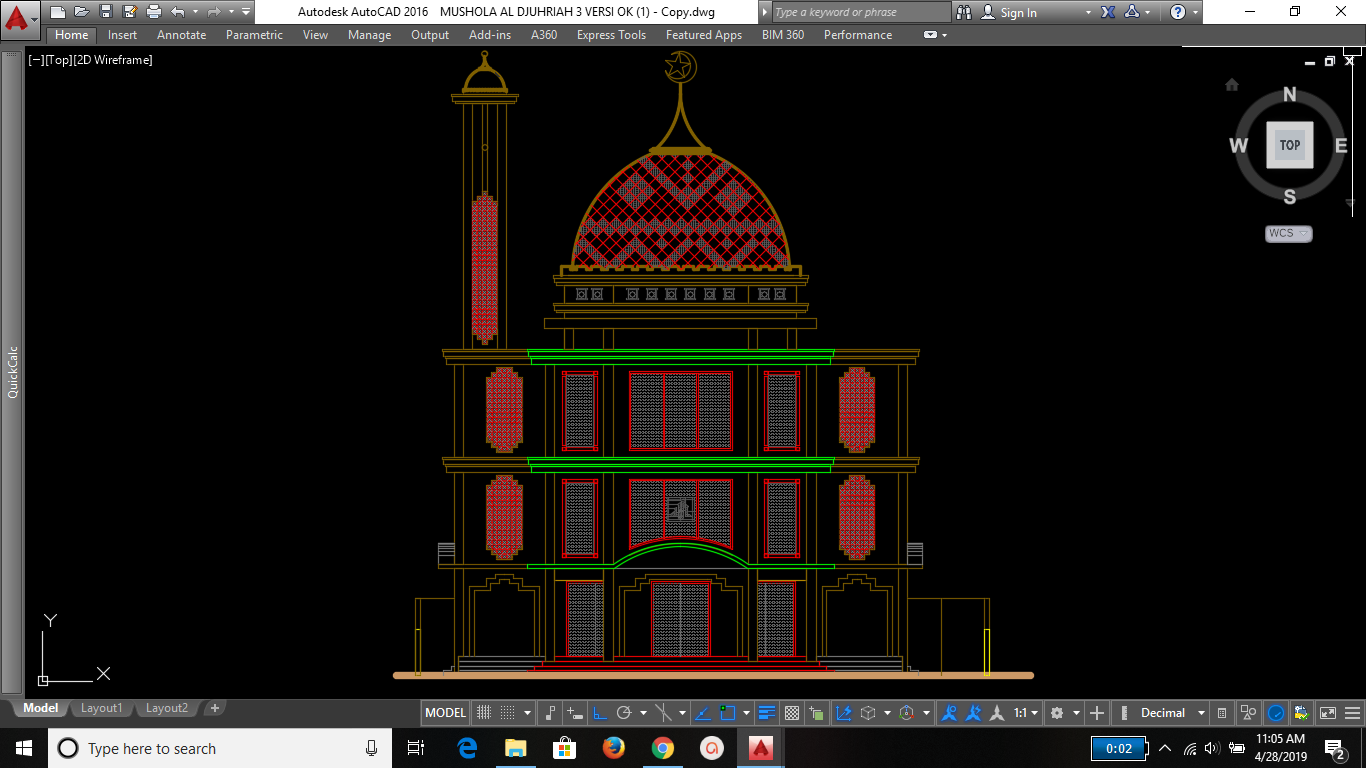
Task: Click the keyword search input field
Action: tap(861, 12)
